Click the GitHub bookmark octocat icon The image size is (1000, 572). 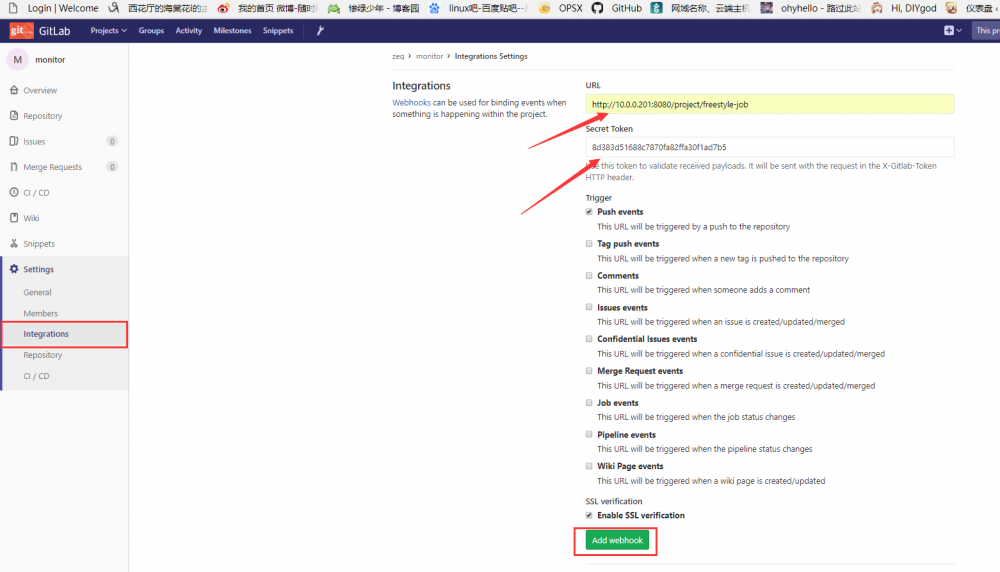tap(597, 8)
